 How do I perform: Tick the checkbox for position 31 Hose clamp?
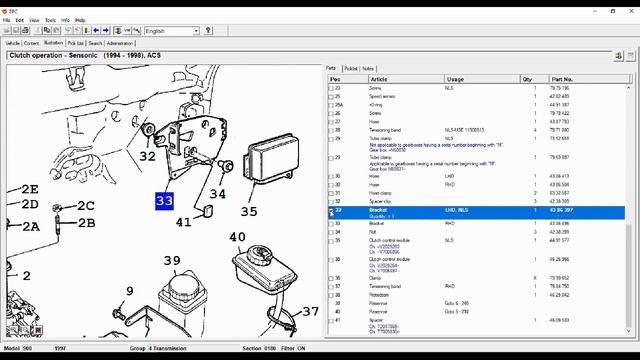331,193
